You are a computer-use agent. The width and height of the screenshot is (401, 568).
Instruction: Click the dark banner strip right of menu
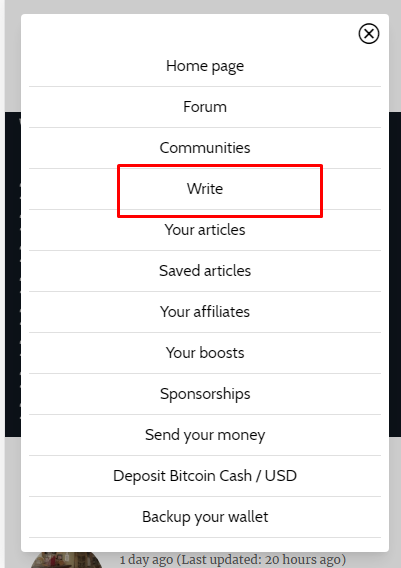(x=395, y=274)
